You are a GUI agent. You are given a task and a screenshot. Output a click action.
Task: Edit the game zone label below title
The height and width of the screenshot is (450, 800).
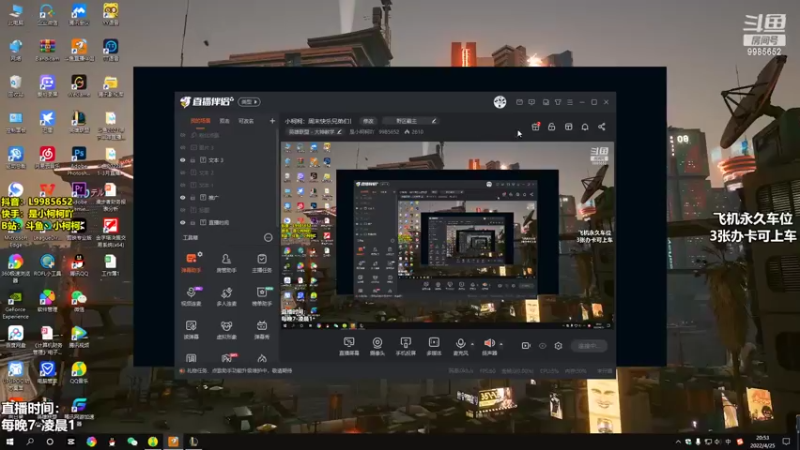(314, 132)
